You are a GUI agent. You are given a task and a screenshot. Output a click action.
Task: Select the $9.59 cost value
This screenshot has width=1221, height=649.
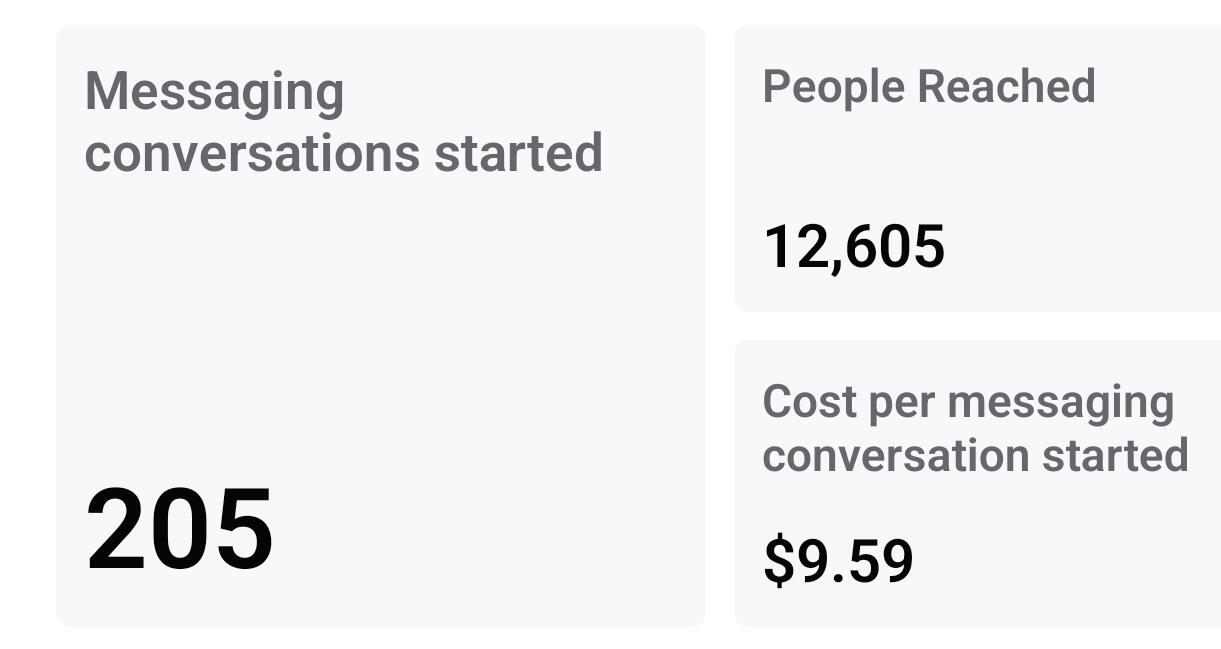click(838, 561)
